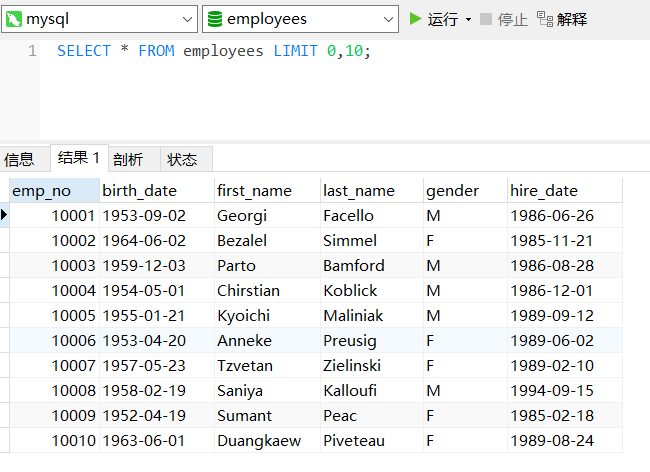Click the 运行 button label

(443, 19)
